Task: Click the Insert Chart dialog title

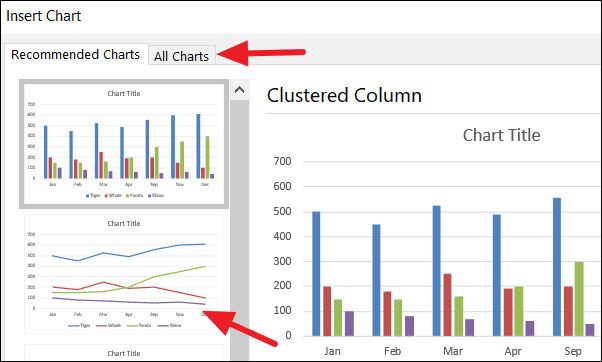Action: [x=44, y=16]
